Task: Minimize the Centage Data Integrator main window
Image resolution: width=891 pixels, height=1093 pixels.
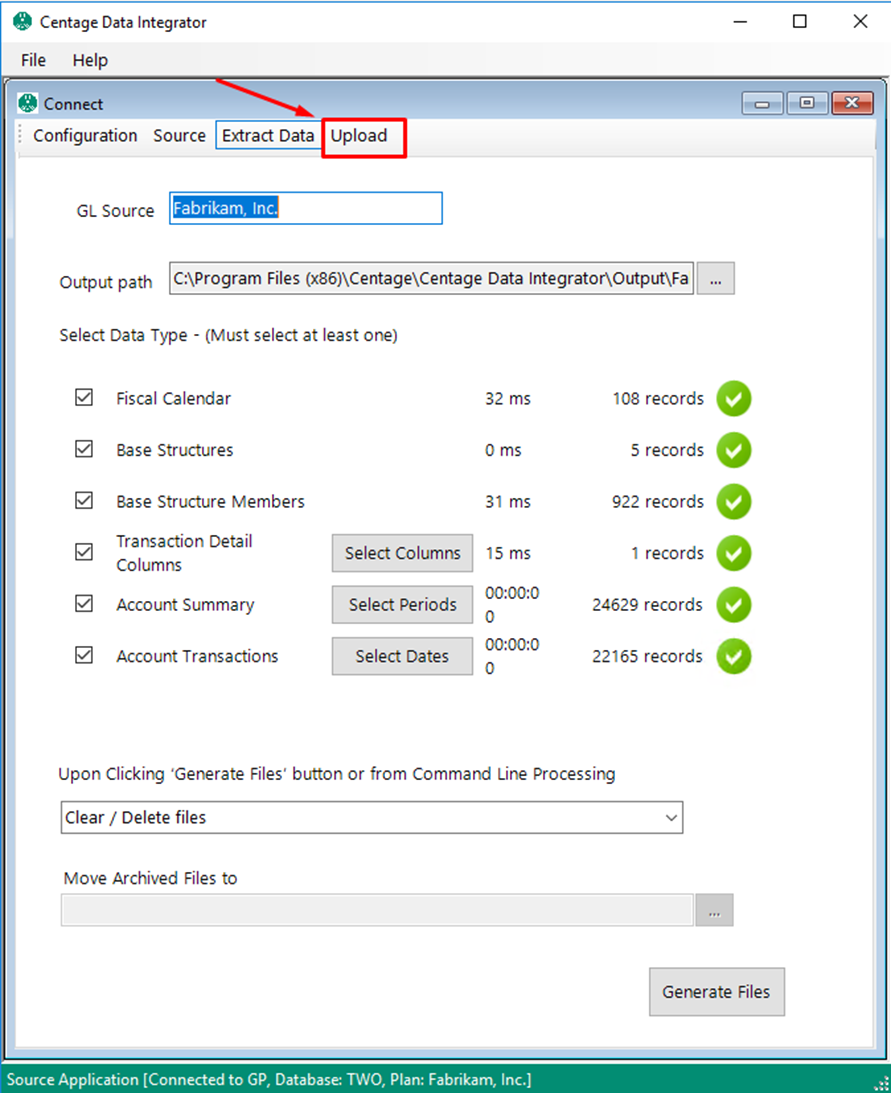Action: 740,22
